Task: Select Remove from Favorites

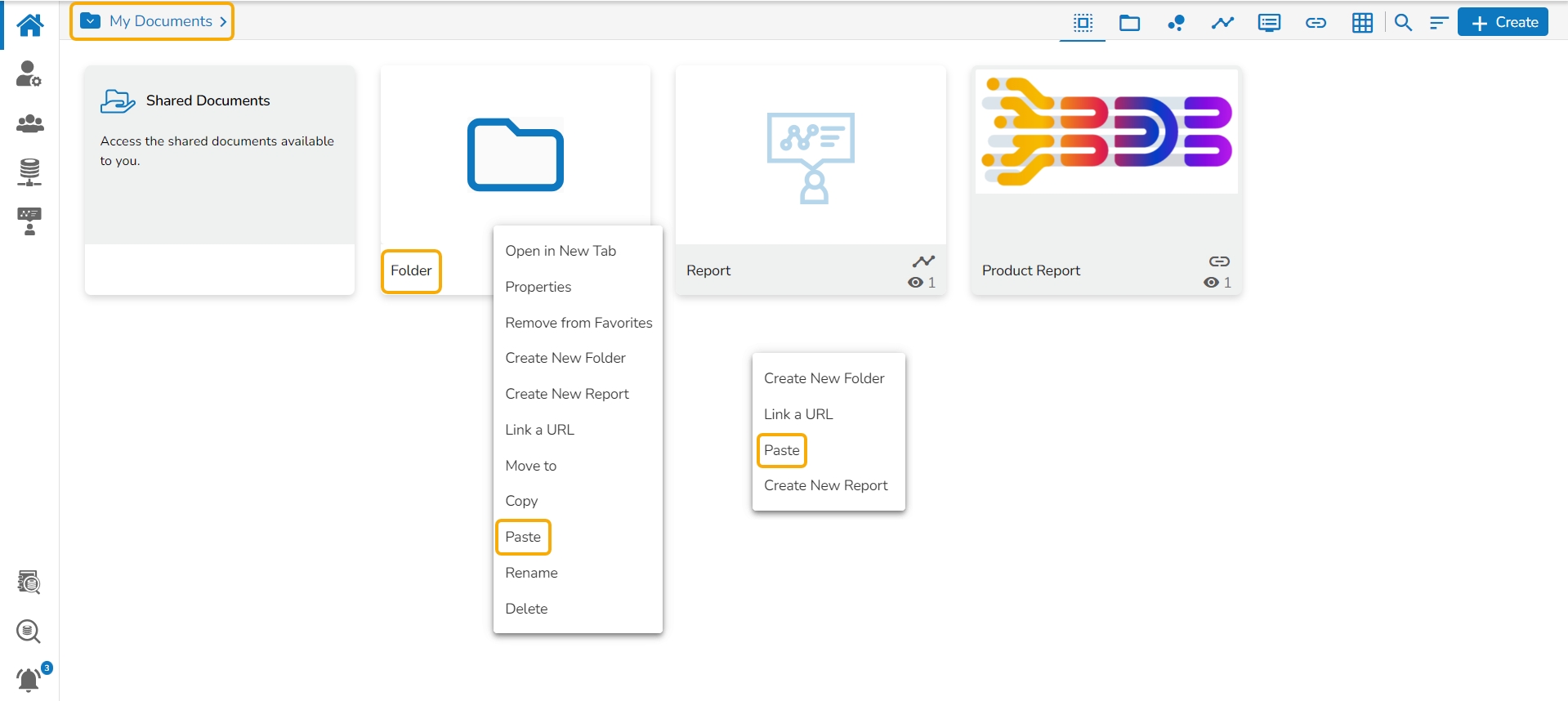Action: click(x=579, y=323)
